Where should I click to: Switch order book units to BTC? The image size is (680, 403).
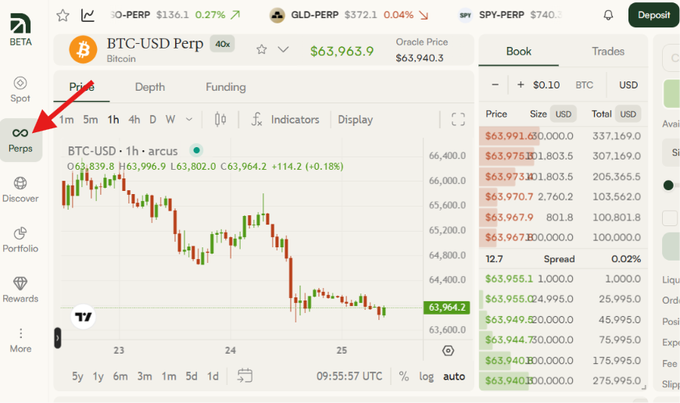(x=584, y=85)
